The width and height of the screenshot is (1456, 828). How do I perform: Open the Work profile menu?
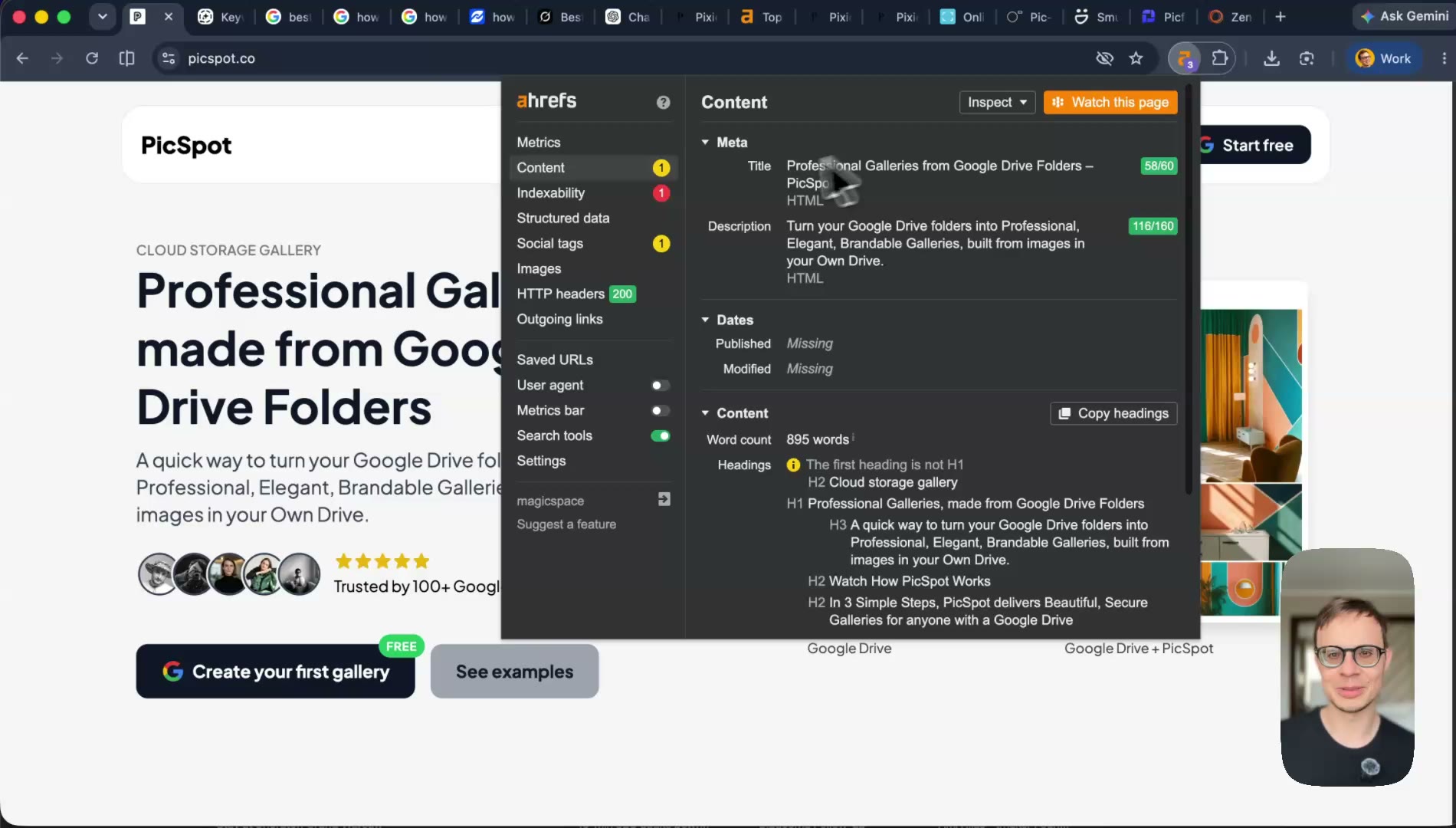1384,58
